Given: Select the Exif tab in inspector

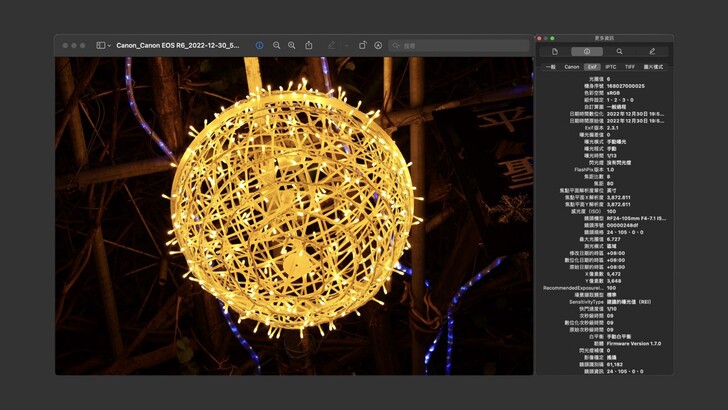Looking at the screenshot, I should [592, 67].
